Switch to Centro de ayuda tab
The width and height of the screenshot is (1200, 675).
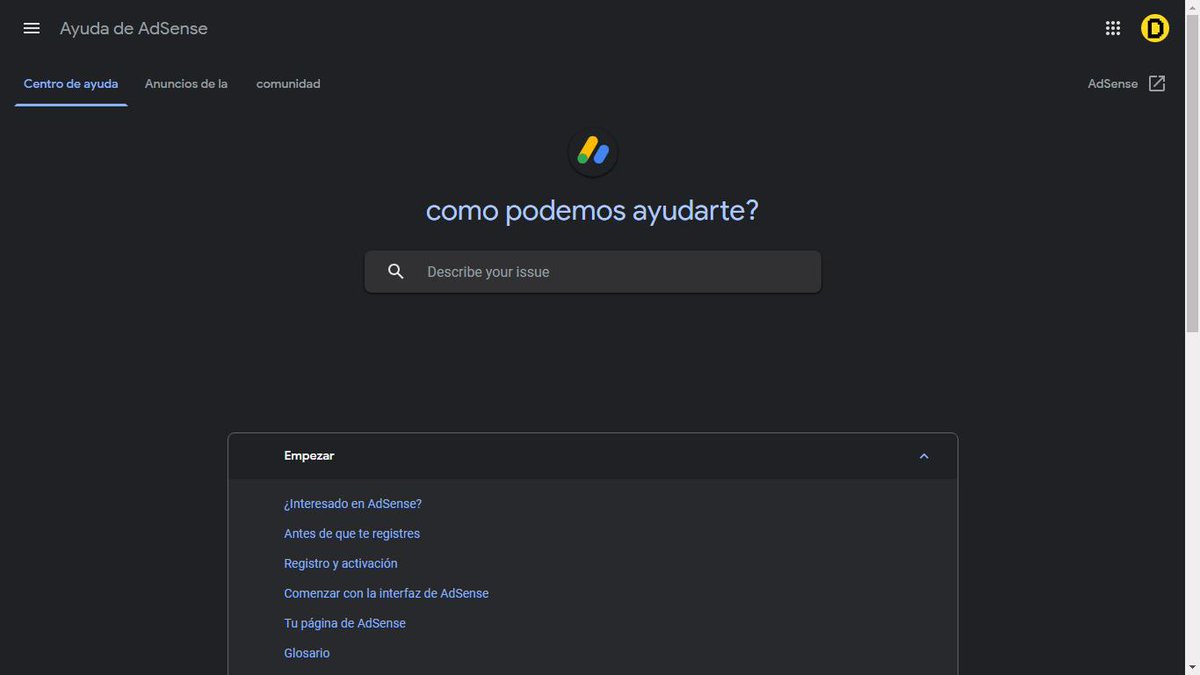tap(71, 84)
